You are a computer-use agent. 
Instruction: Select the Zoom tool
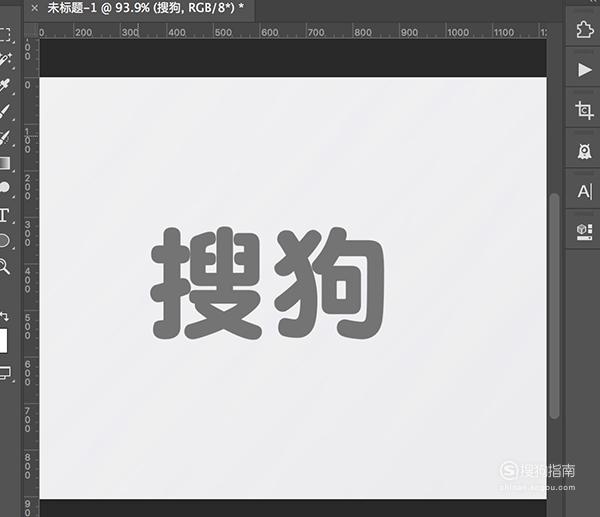pos(5,266)
